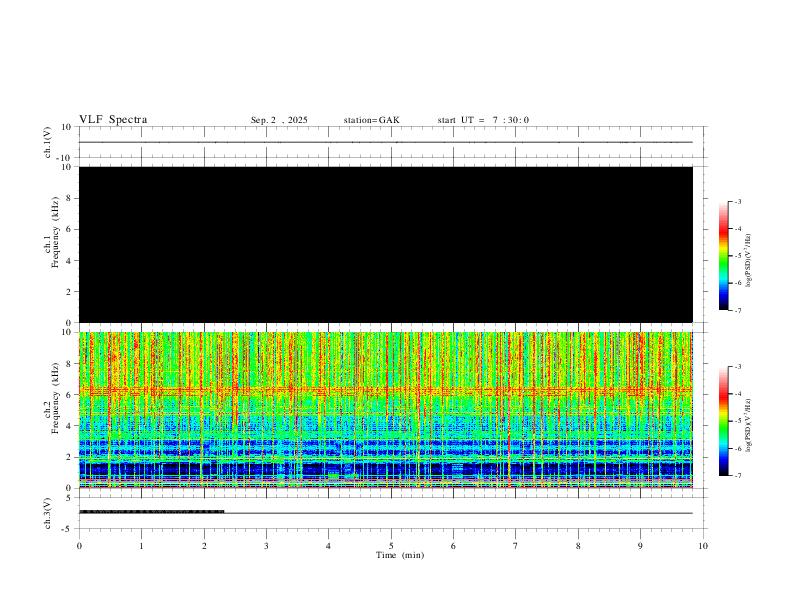This screenshot has width=792, height=612.
Task: Click the "-3" tick on upper colorbar
Action: tap(737, 201)
